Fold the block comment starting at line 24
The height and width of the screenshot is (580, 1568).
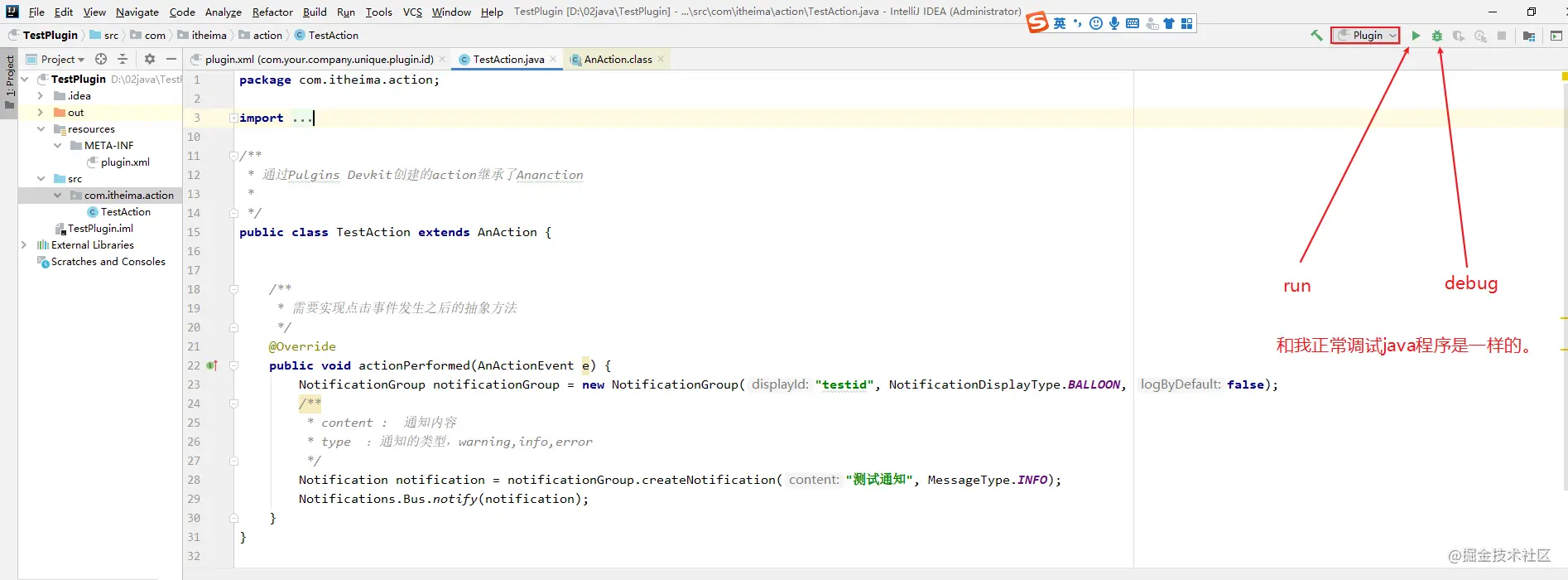(x=233, y=404)
